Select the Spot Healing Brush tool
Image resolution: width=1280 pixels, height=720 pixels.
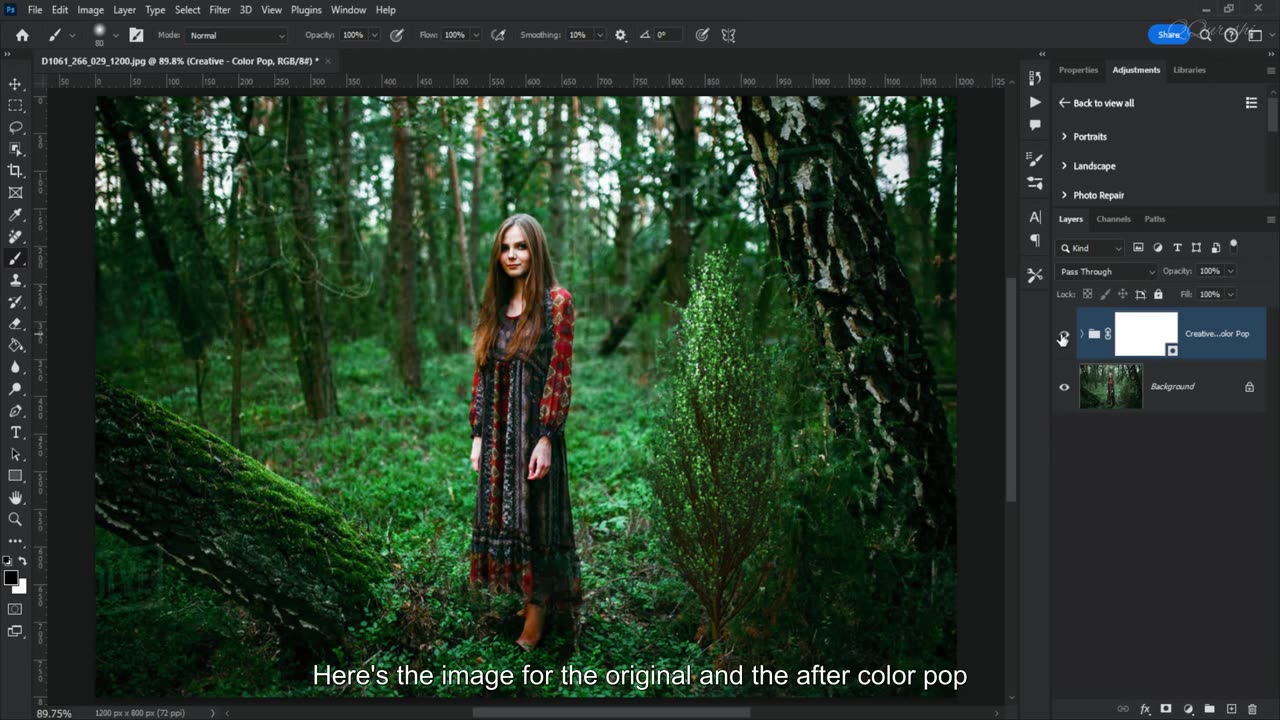(x=15, y=237)
